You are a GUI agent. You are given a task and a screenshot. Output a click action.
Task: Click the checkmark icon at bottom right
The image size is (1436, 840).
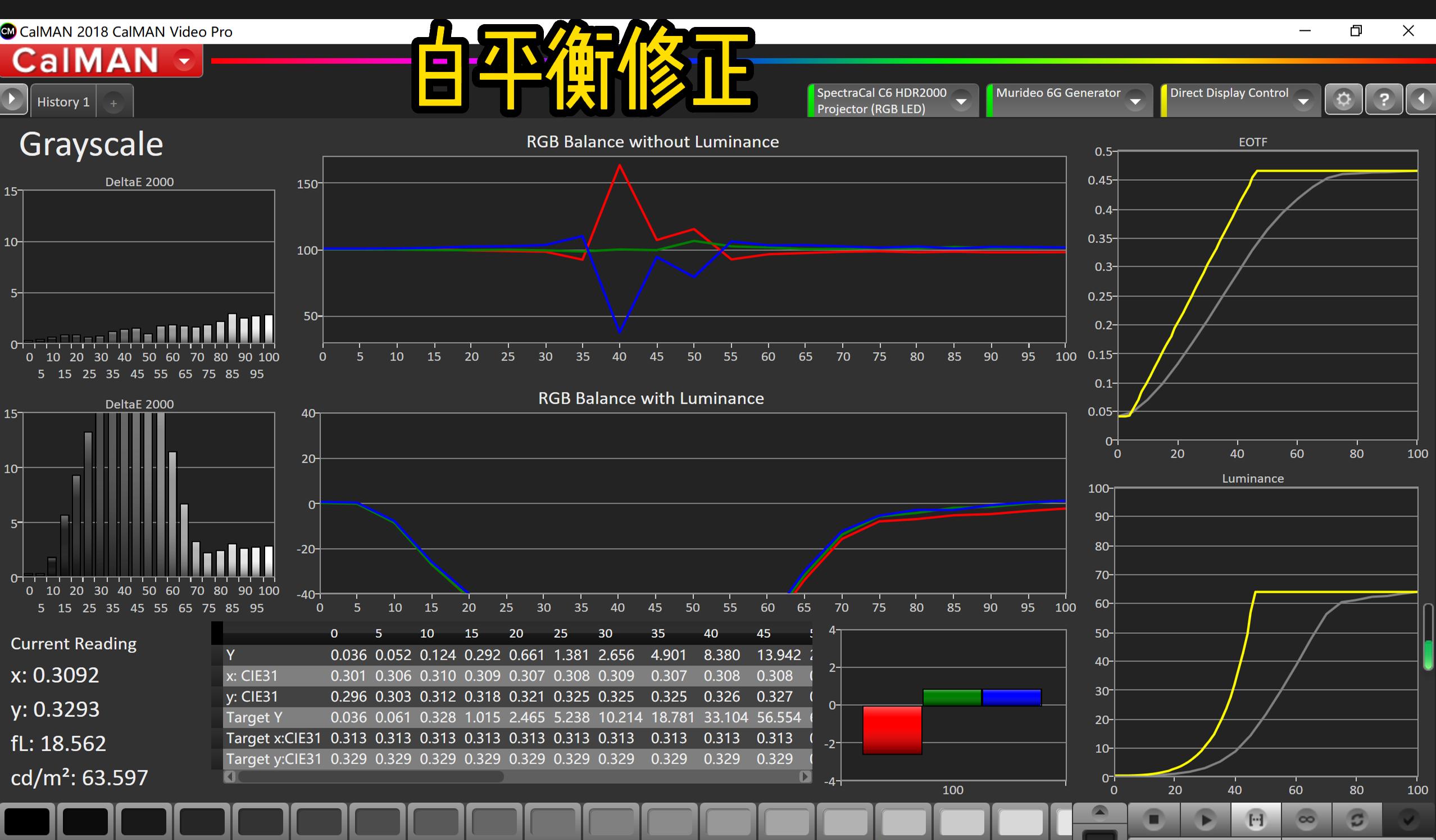pos(1408,819)
